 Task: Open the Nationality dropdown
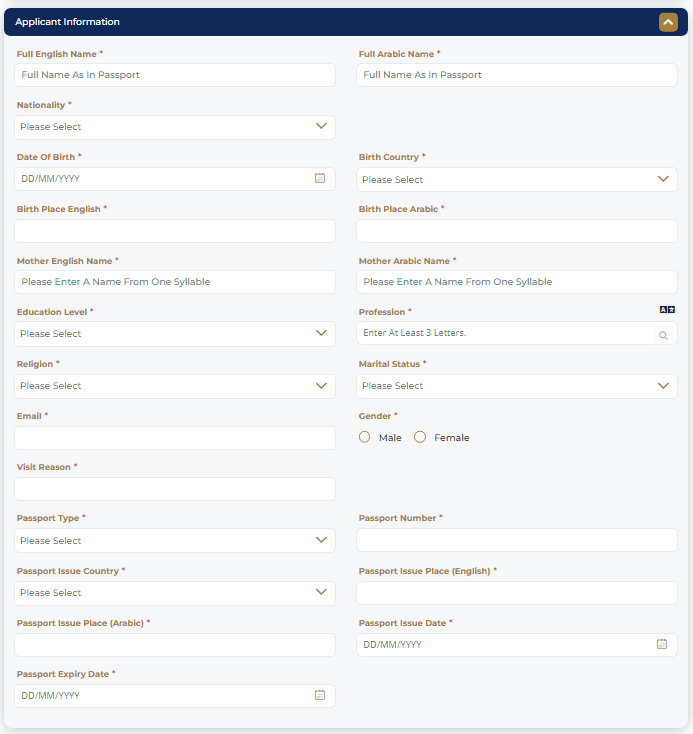[x=175, y=127]
